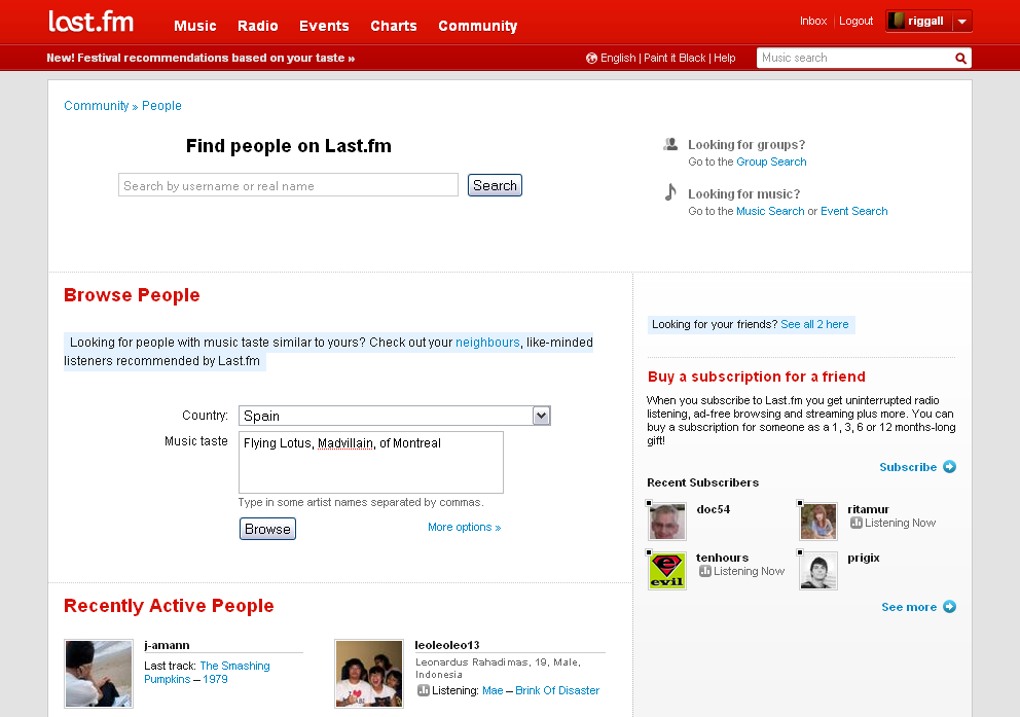Open the Music Search link
This screenshot has height=717, width=1020.
click(770, 211)
